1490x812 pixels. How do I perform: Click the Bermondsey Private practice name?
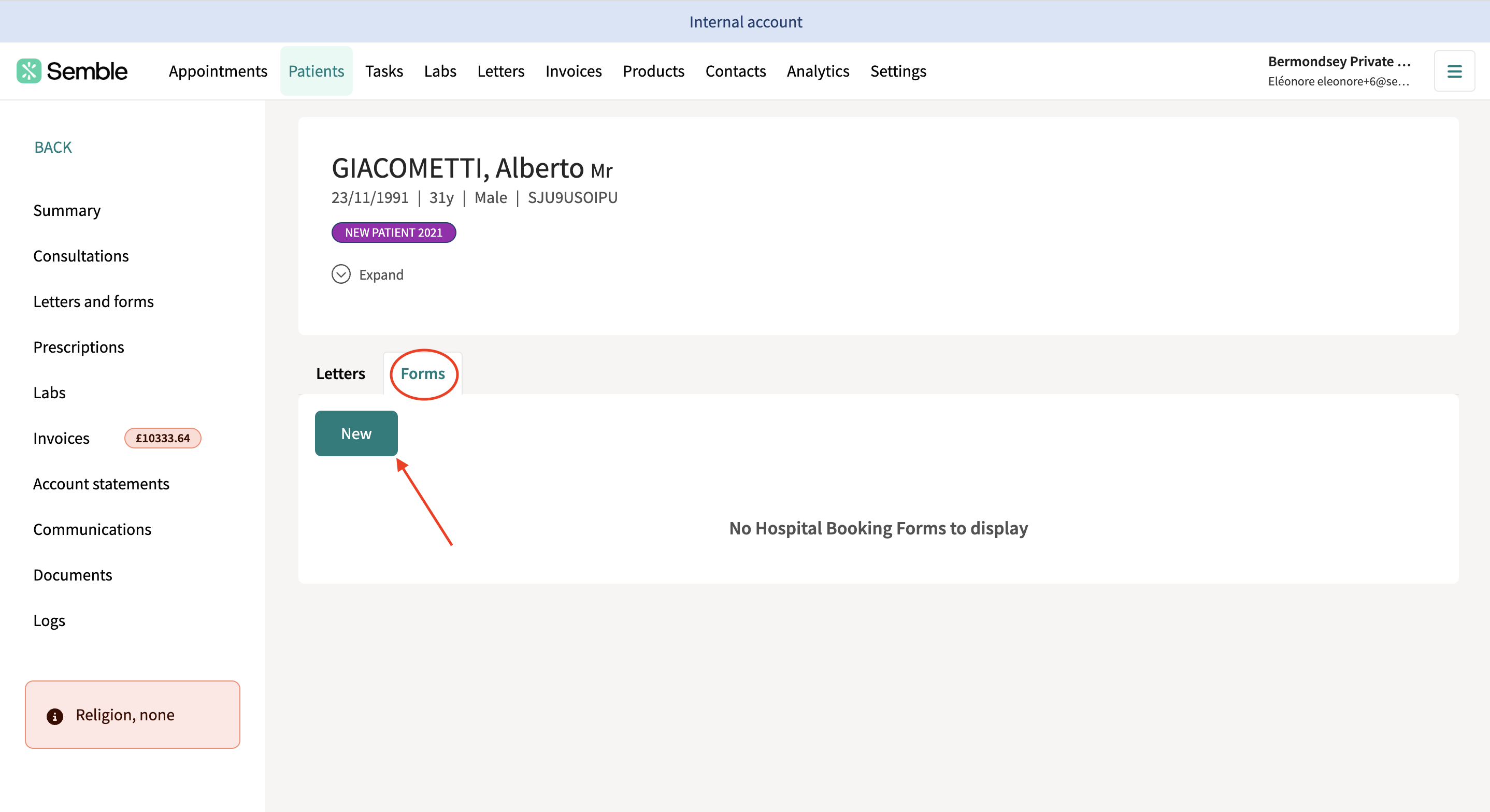tap(1340, 61)
